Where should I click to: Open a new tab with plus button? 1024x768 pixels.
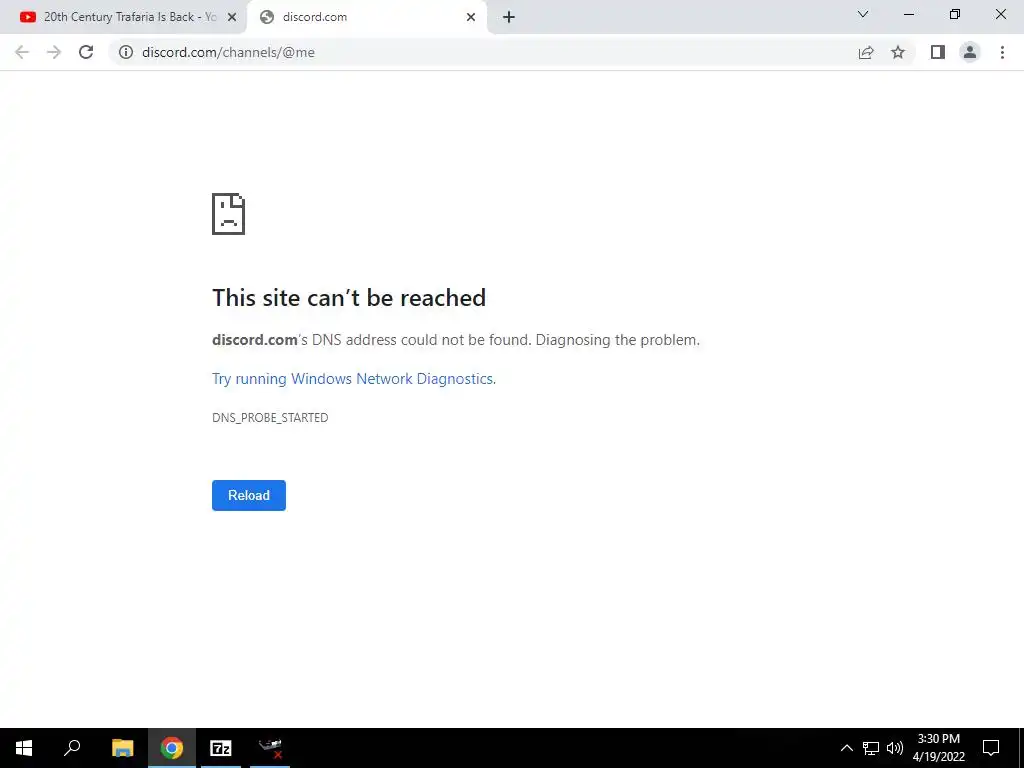click(x=509, y=17)
